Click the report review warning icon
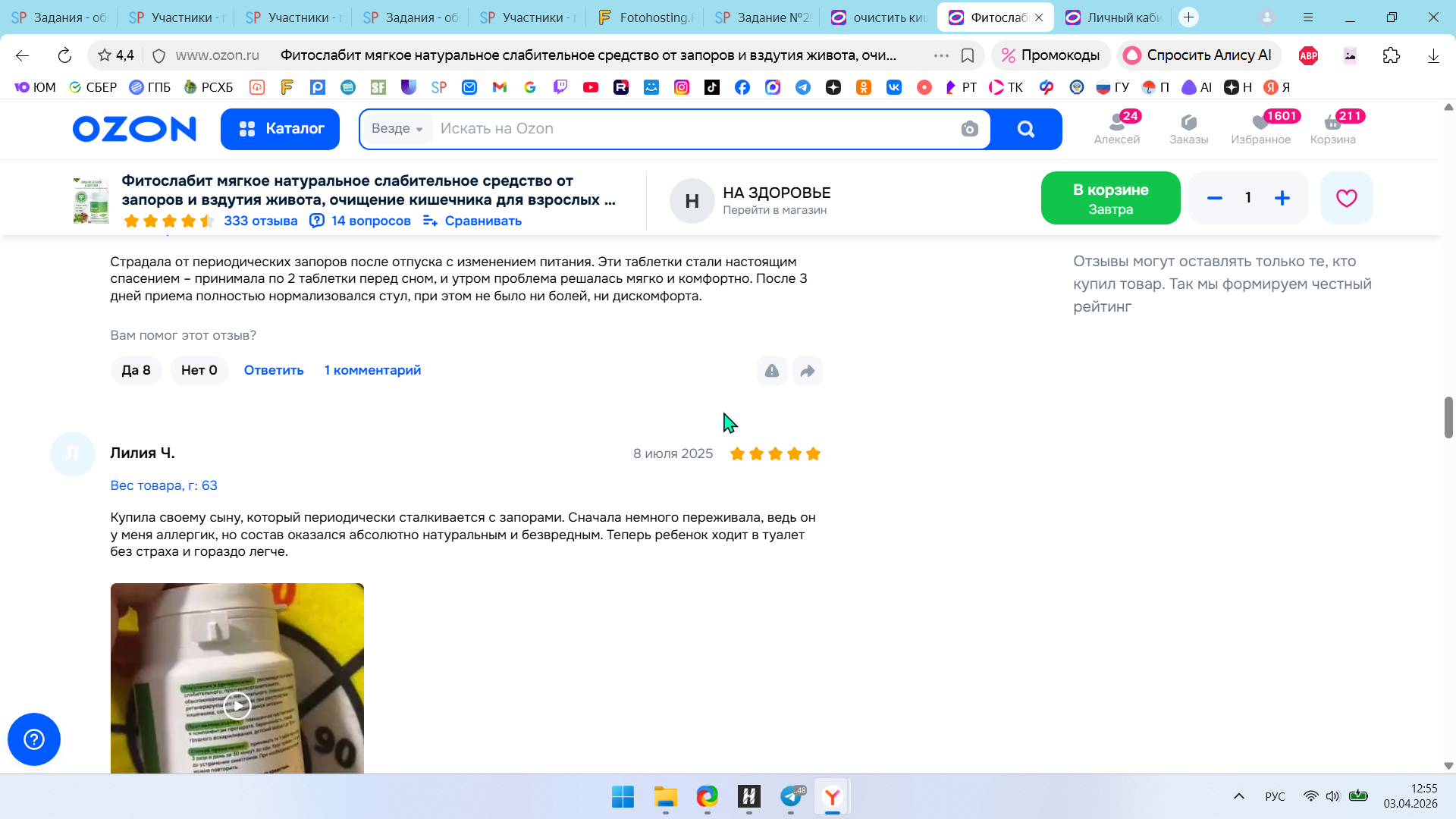Viewport: 1456px width, 819px height. 771,371
